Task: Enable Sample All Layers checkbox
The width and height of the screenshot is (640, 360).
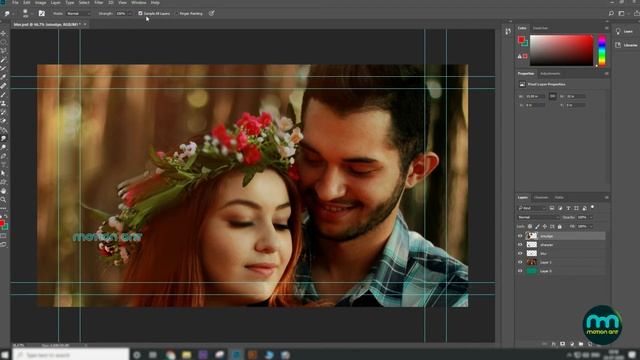Action: pos(140,13)
